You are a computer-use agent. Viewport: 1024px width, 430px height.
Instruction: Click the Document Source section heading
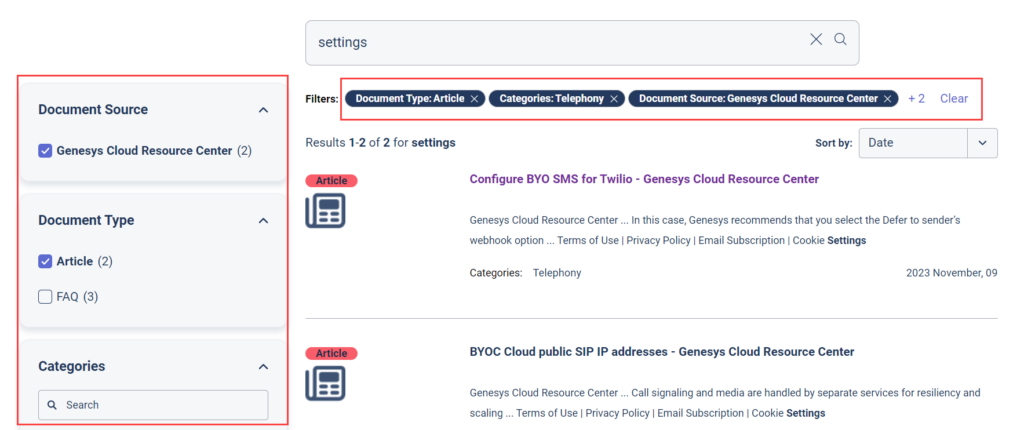click(x=93, y=110)
